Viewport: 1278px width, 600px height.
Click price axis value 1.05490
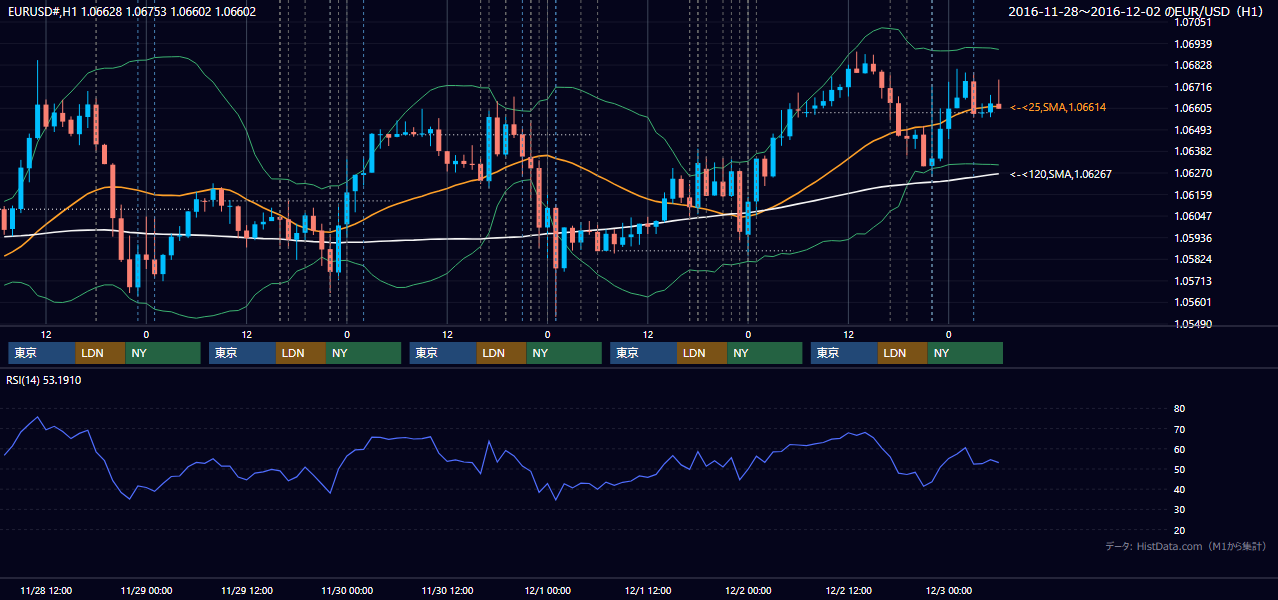[1193, 324]
